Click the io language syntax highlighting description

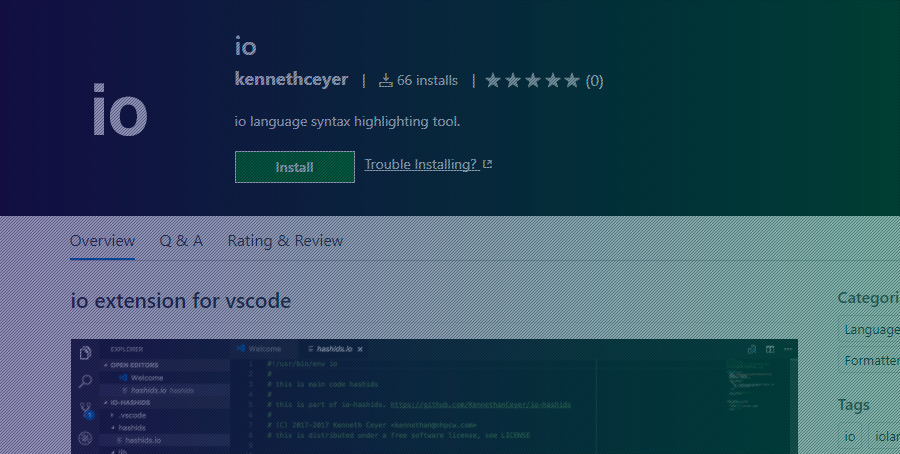click(347, 122)
